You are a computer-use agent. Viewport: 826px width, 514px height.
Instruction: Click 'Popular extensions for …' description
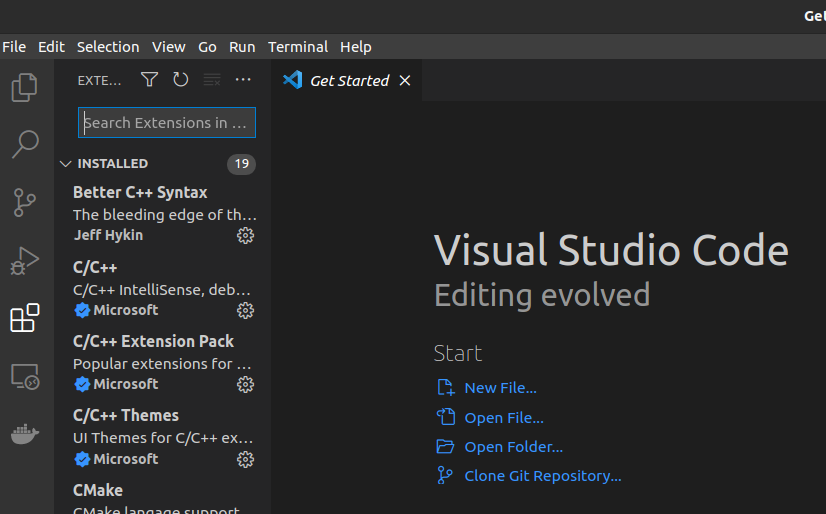[162, 364]
